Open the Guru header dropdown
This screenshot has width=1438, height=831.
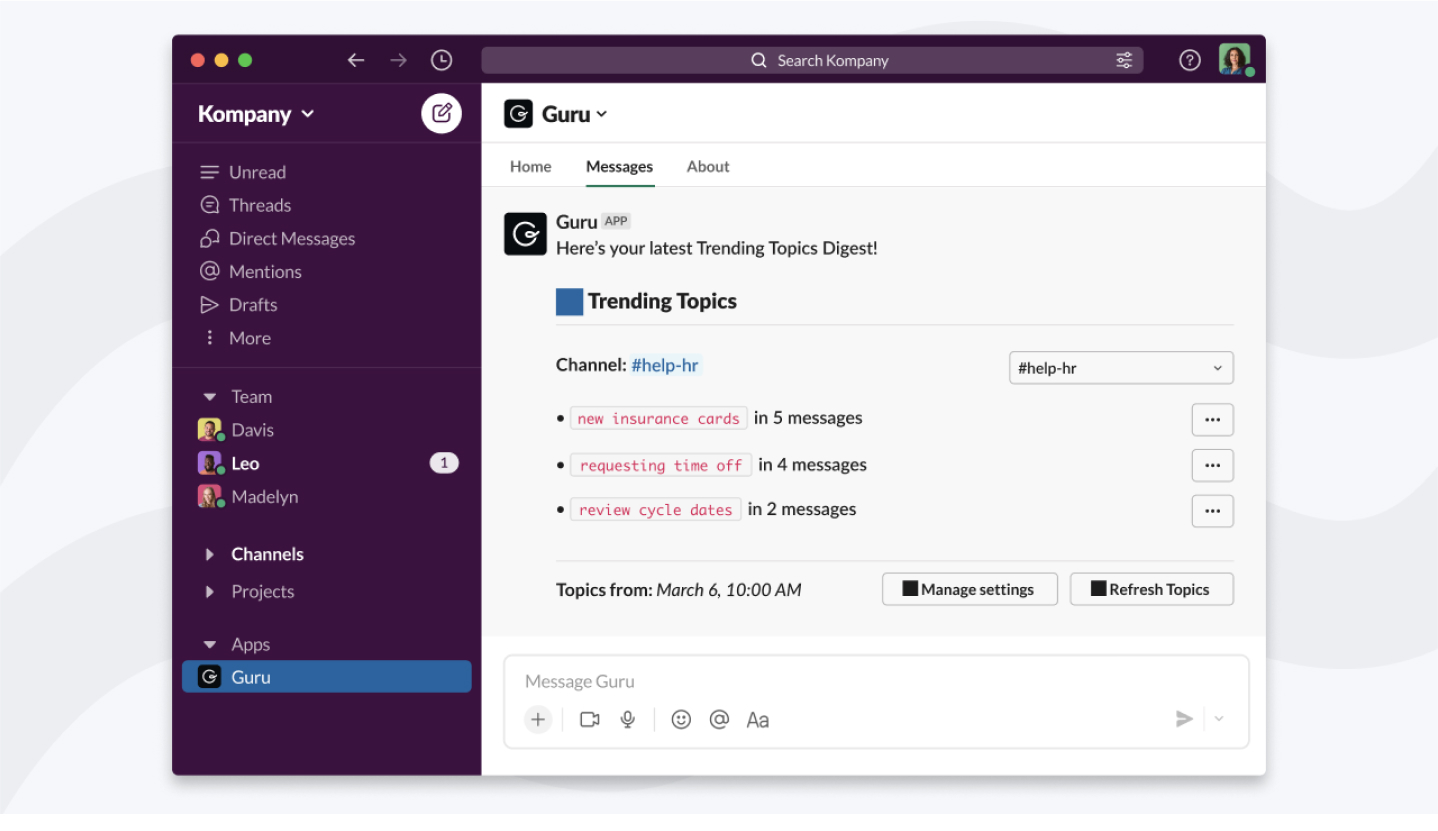click(x=574, y=114)
